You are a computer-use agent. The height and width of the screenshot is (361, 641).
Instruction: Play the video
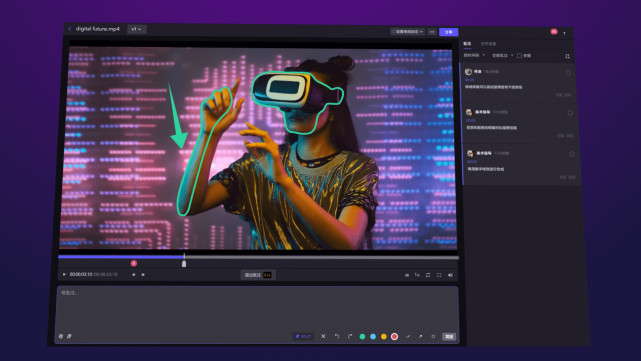[x=64, y=274]
